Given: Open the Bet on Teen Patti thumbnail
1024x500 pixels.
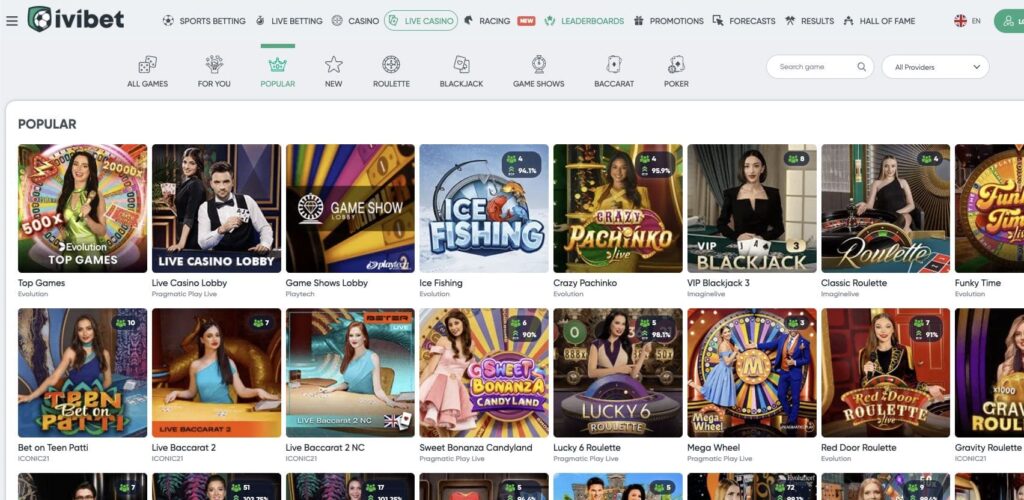Looking at the screenshot, I should (x=82, y=373).
